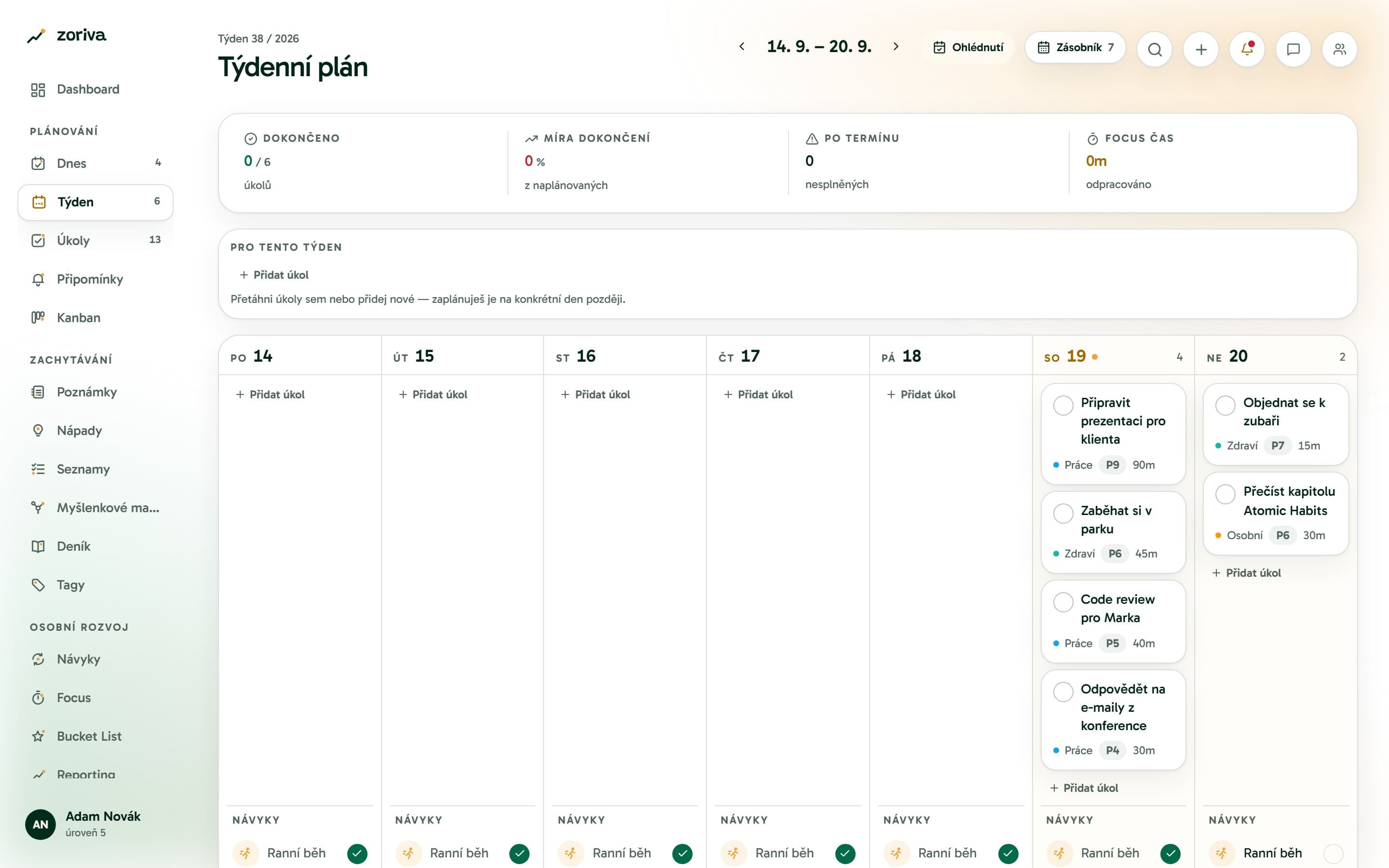Go to previous week with left chevron

pos(742,46)
